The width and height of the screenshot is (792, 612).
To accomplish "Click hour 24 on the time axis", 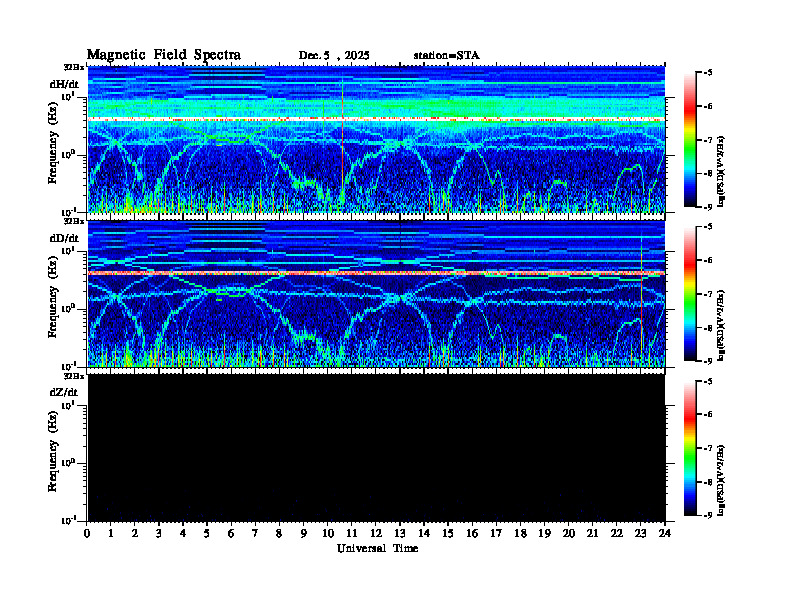I will tap(665, 534).
